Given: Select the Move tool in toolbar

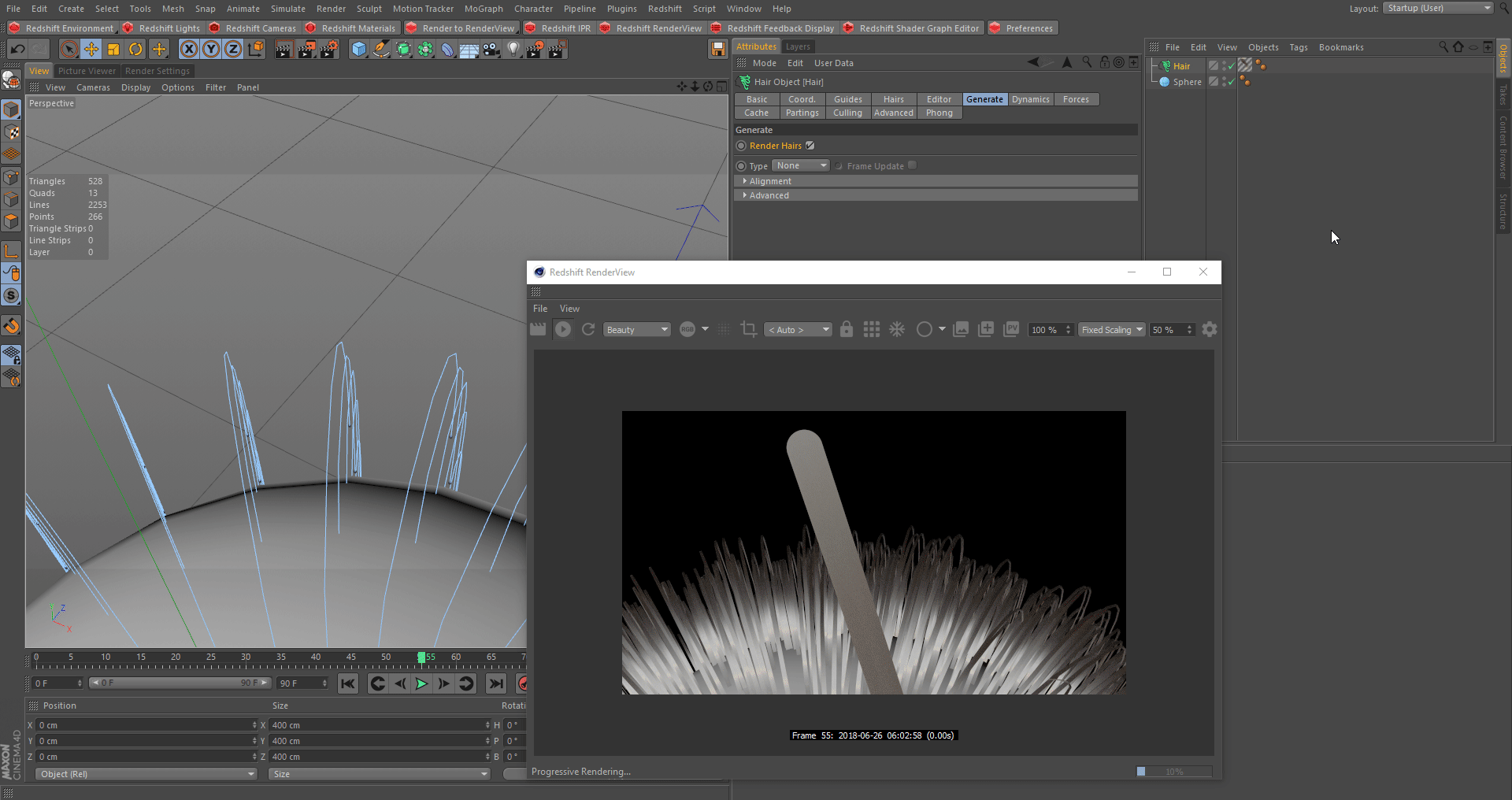Looking at the screenshot, I should tap(91, 50).
